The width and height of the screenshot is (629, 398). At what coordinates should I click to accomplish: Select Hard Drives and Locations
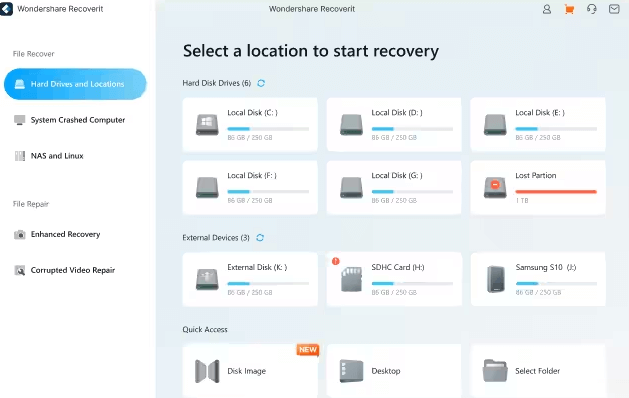tap(75, 84)
